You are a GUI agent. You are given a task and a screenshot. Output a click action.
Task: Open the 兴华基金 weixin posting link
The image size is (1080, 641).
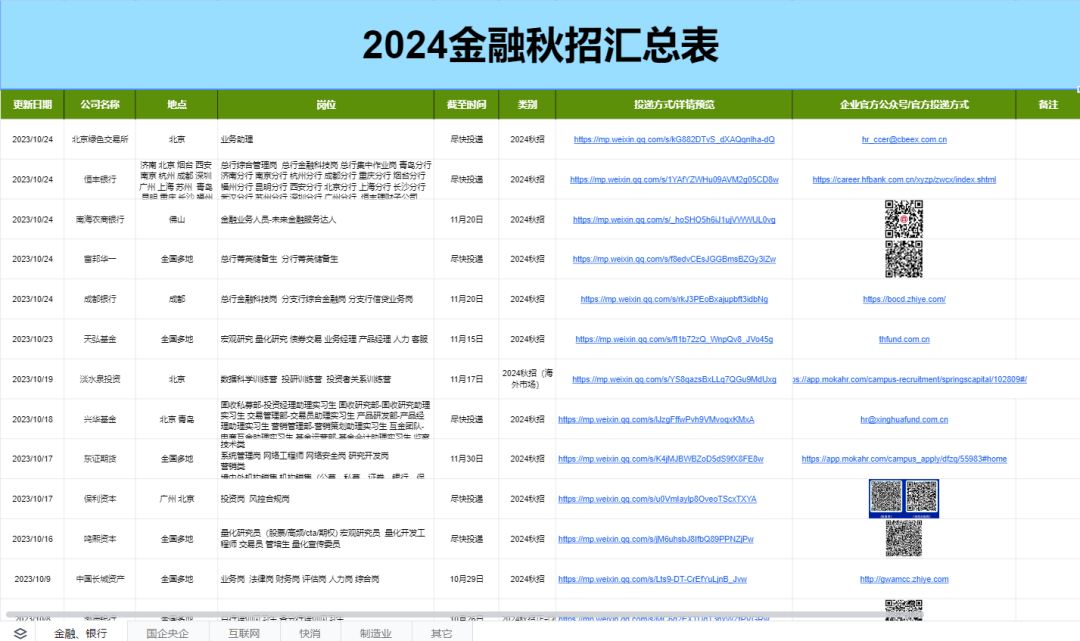(x=656, y=419)
